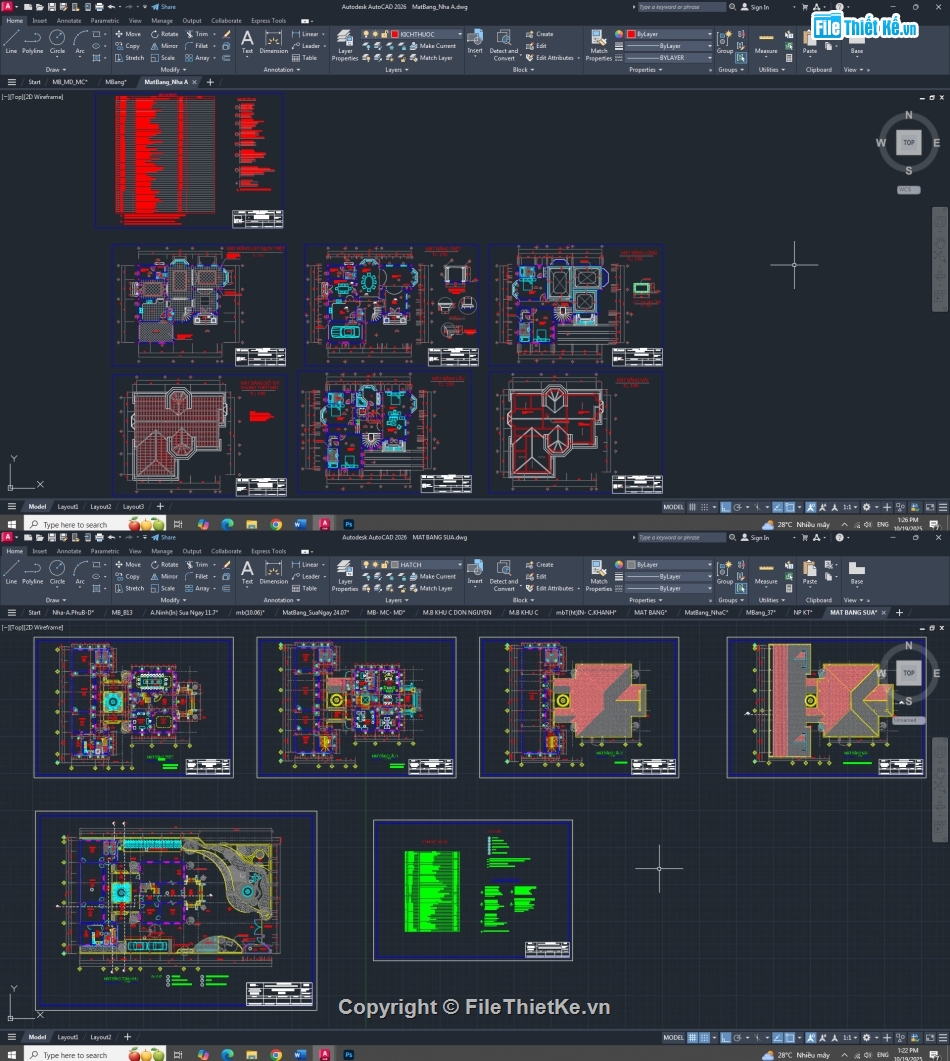Click the Sign In button
The width and height of the screenshot is (950, 1061).
pyautogui.click(x=758, y=6)
